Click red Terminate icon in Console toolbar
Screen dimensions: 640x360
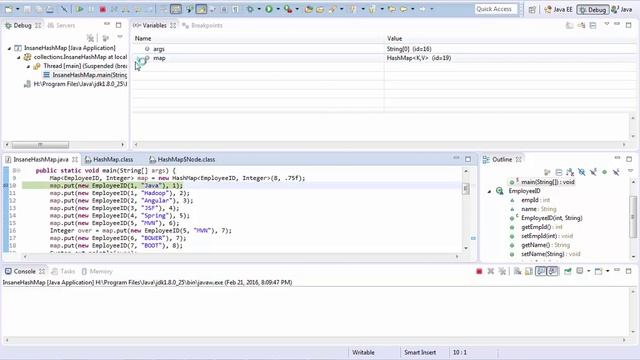479,271
